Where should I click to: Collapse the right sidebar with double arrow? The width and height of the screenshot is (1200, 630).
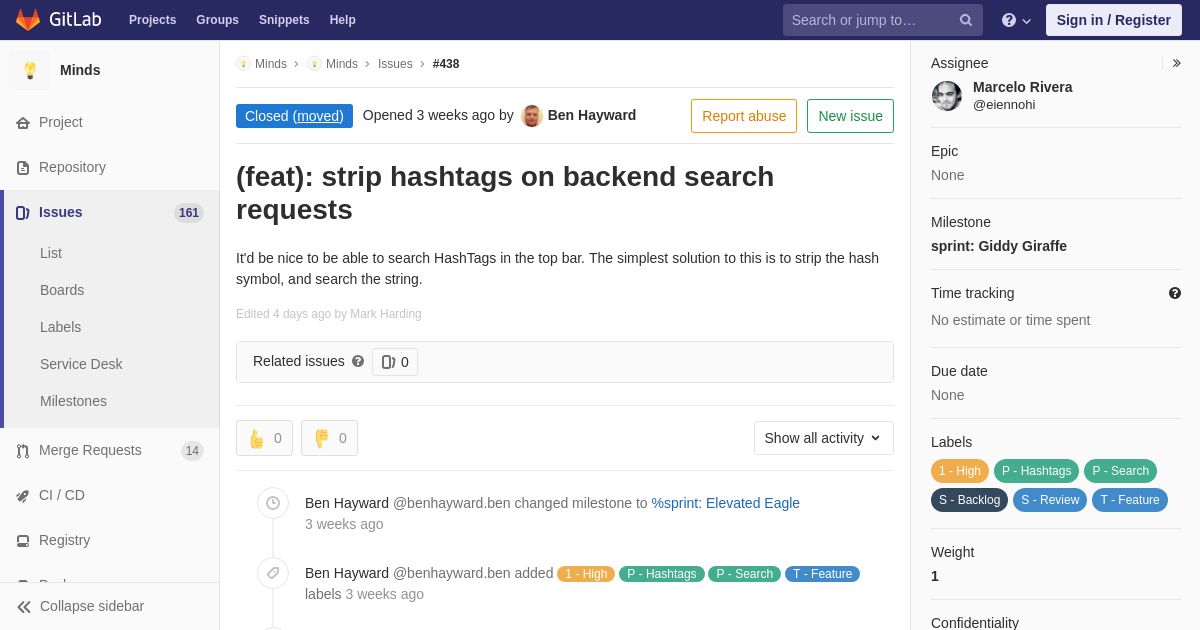pyautogui.click(x=1176, y=63)
